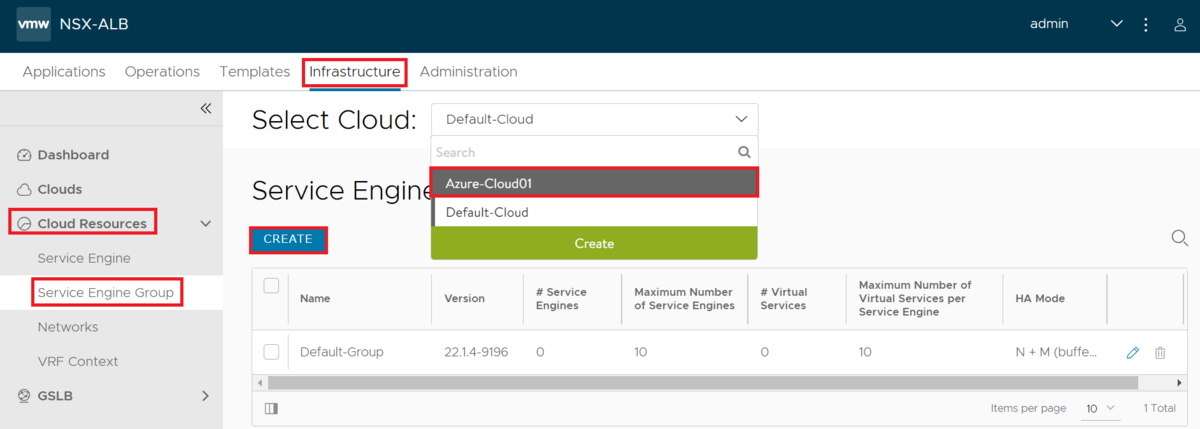
Task: Open Dashboard in the sidebar
Action: (x=73, y=155)
